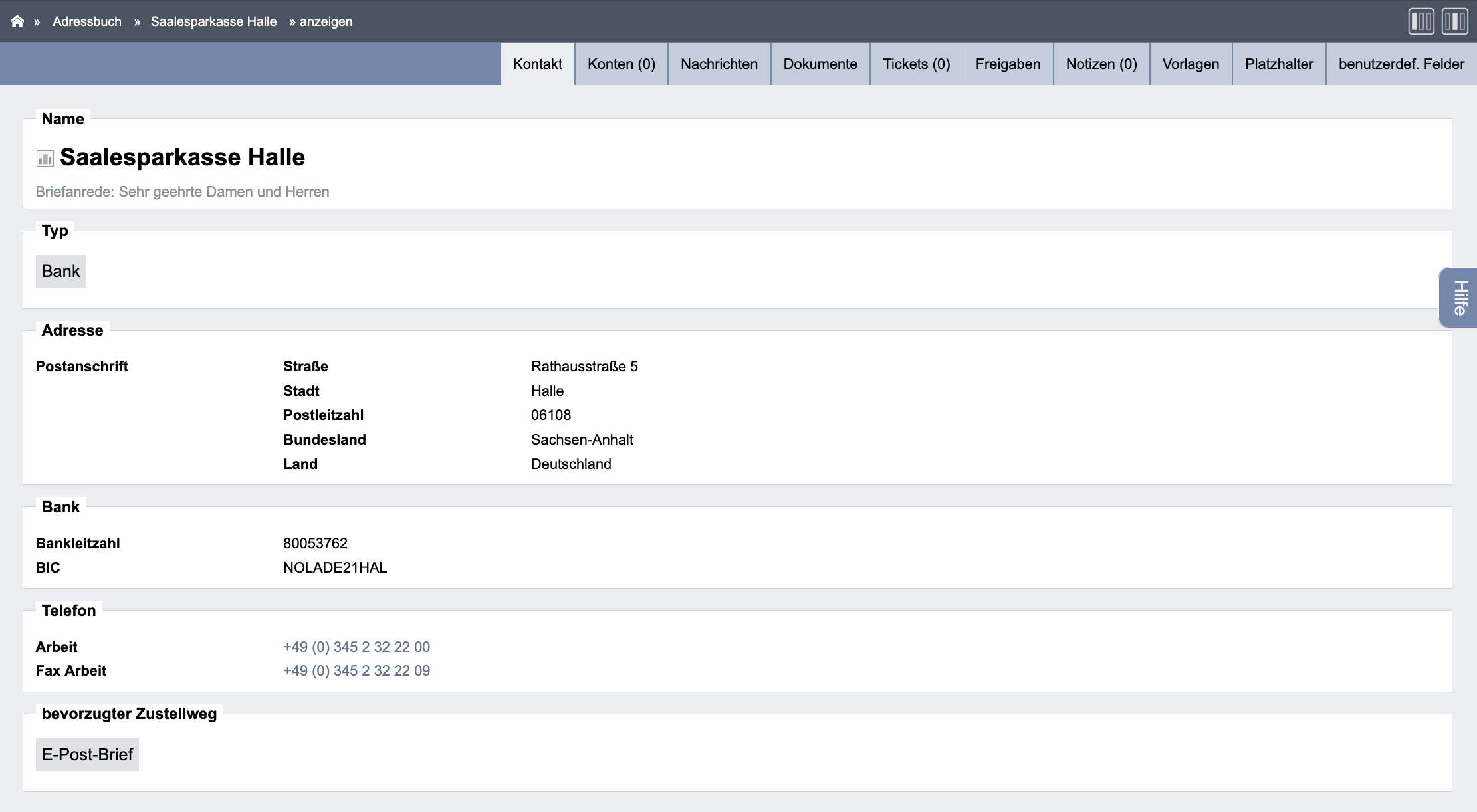Image resolution: width=1477 pixels, height=812 pixels.
Task: Go to the home page icon
Action: click(17, 21)
